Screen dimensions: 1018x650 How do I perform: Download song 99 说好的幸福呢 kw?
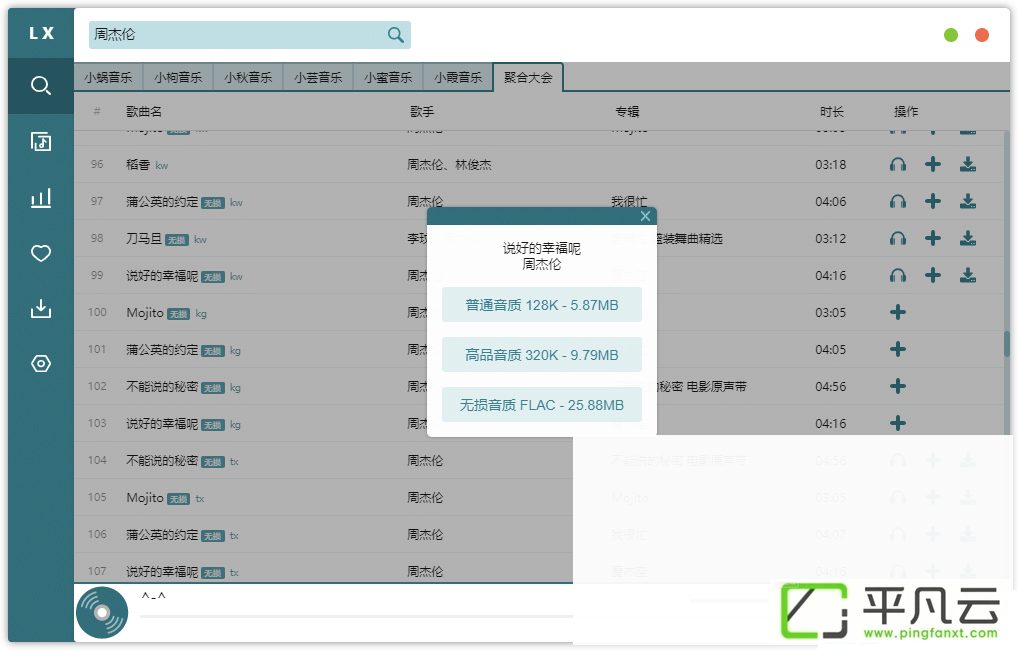pos(968,275)
